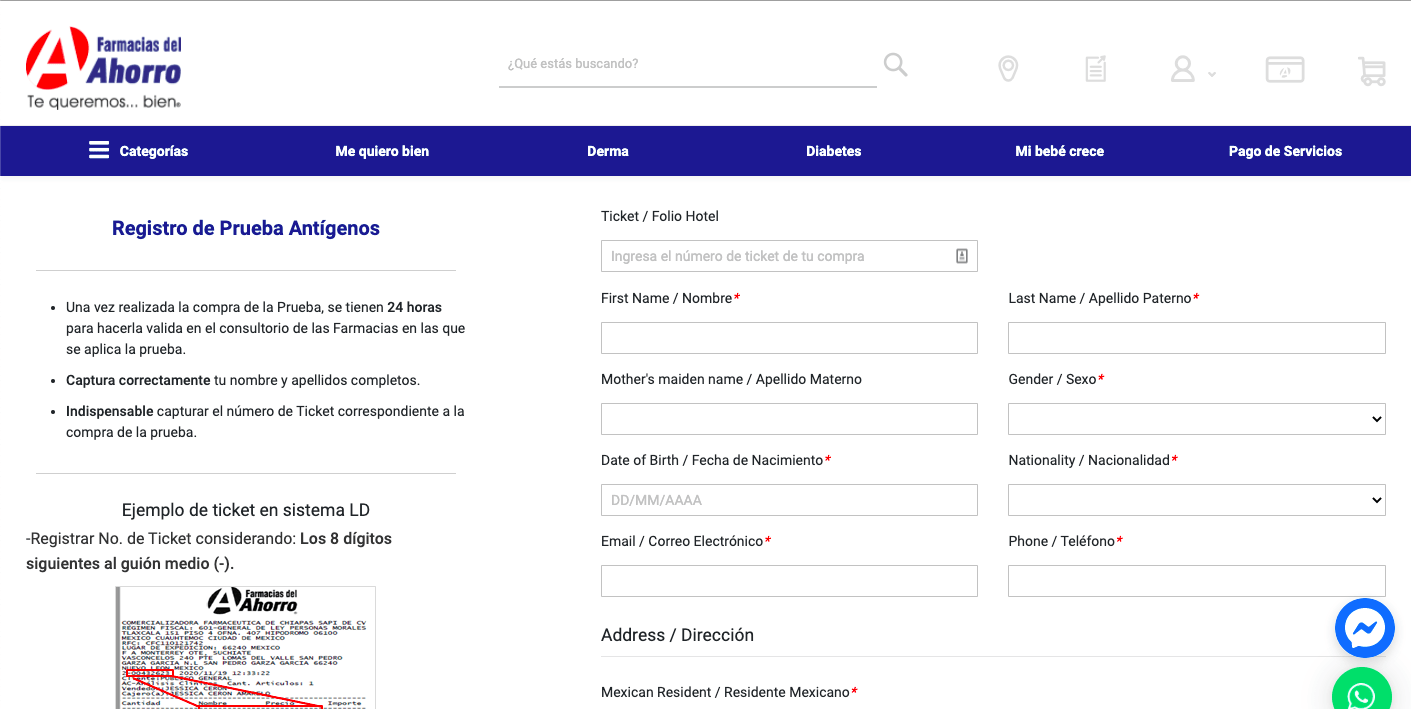The width and height of the screenshot is (1411, 709).
Task: Focus the Last Name / Apellido Paterno field
Action: tap(1197, 338)
